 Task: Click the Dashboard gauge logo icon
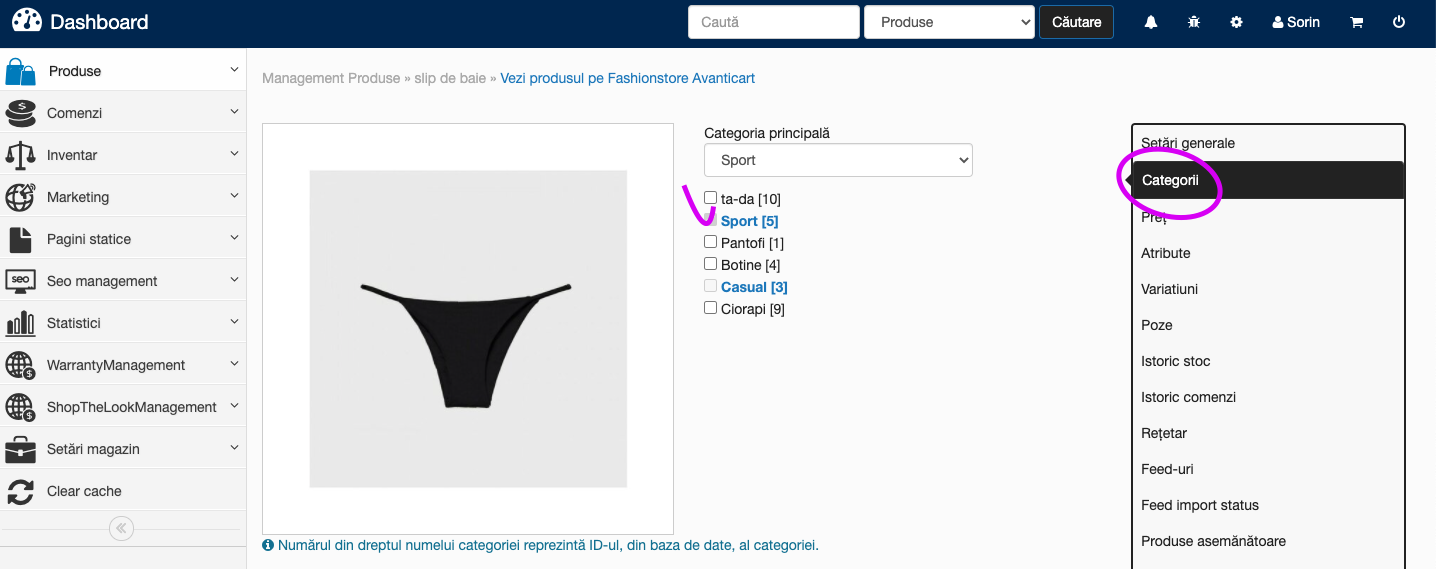[x=27, y=21]
